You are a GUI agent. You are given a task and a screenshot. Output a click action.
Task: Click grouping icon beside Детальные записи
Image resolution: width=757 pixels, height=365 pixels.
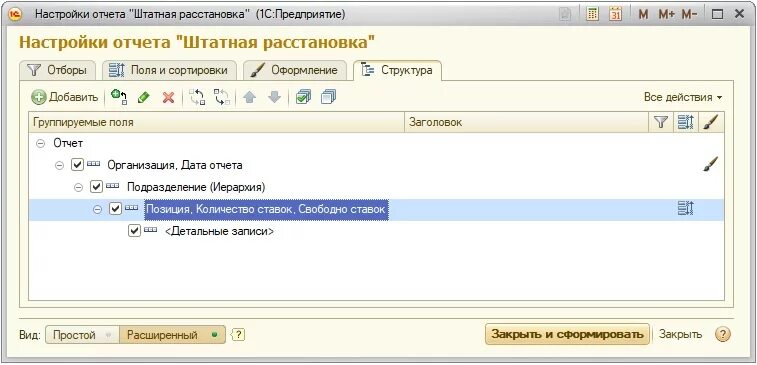151,230
